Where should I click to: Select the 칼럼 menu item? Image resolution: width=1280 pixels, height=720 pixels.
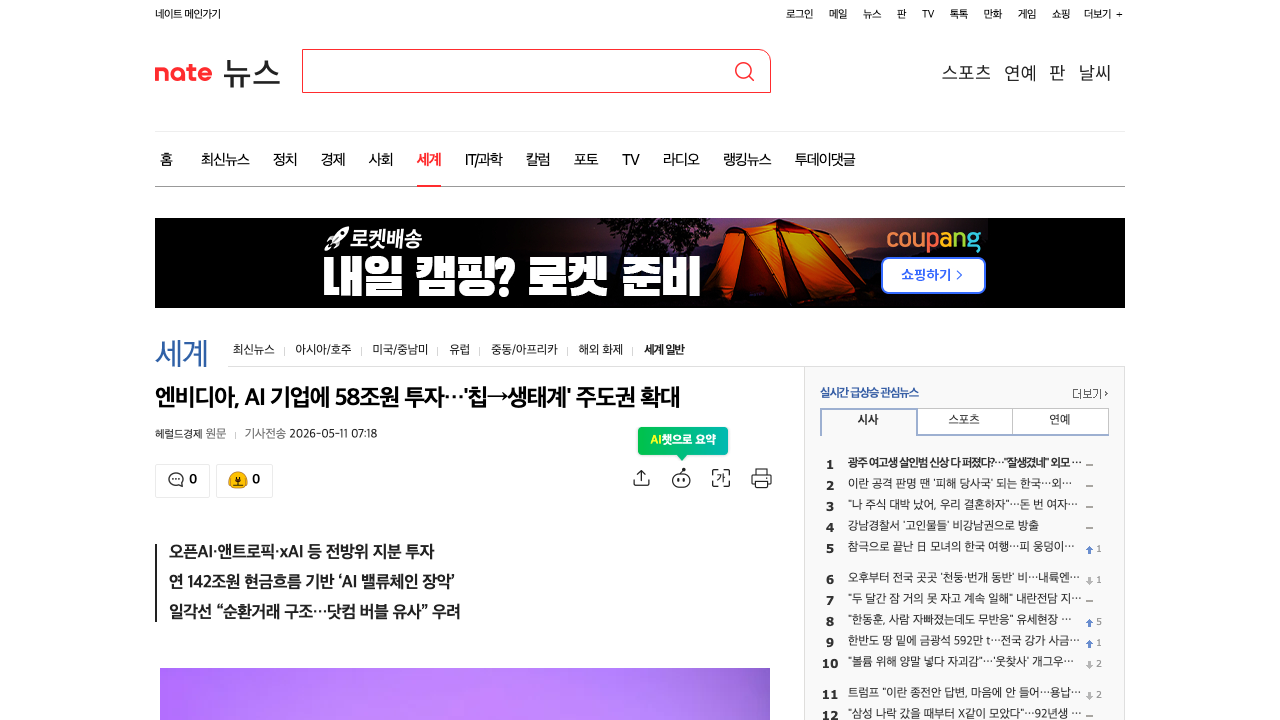click(538, 159)
